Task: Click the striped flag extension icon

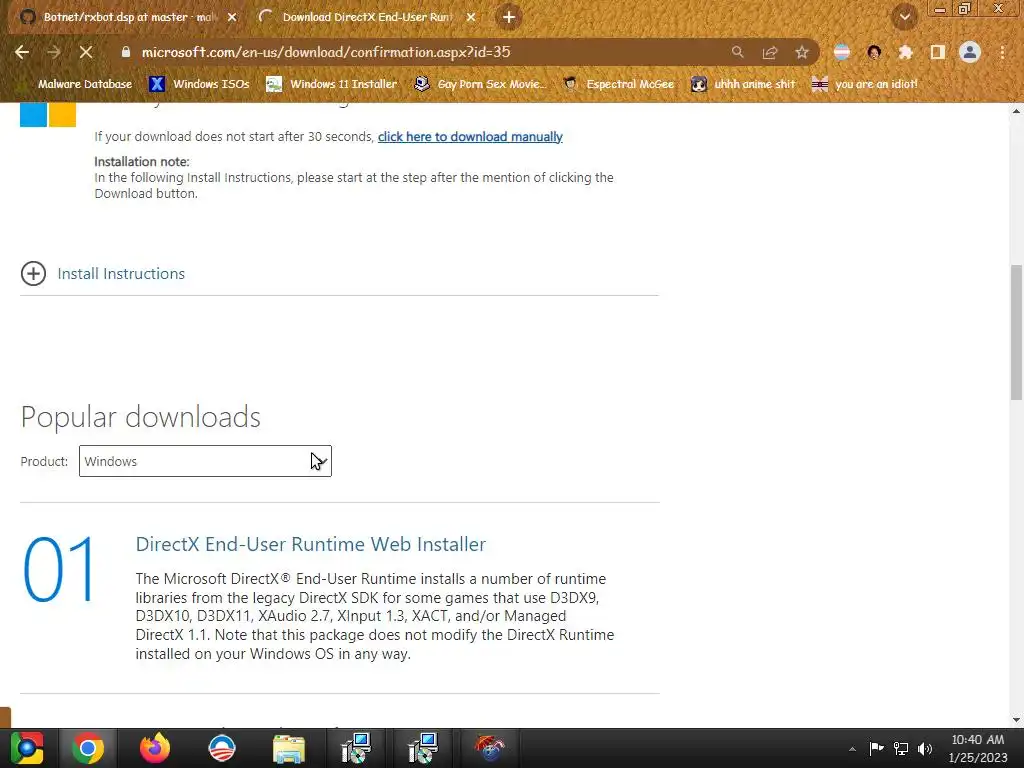Action: coord(842,52)
